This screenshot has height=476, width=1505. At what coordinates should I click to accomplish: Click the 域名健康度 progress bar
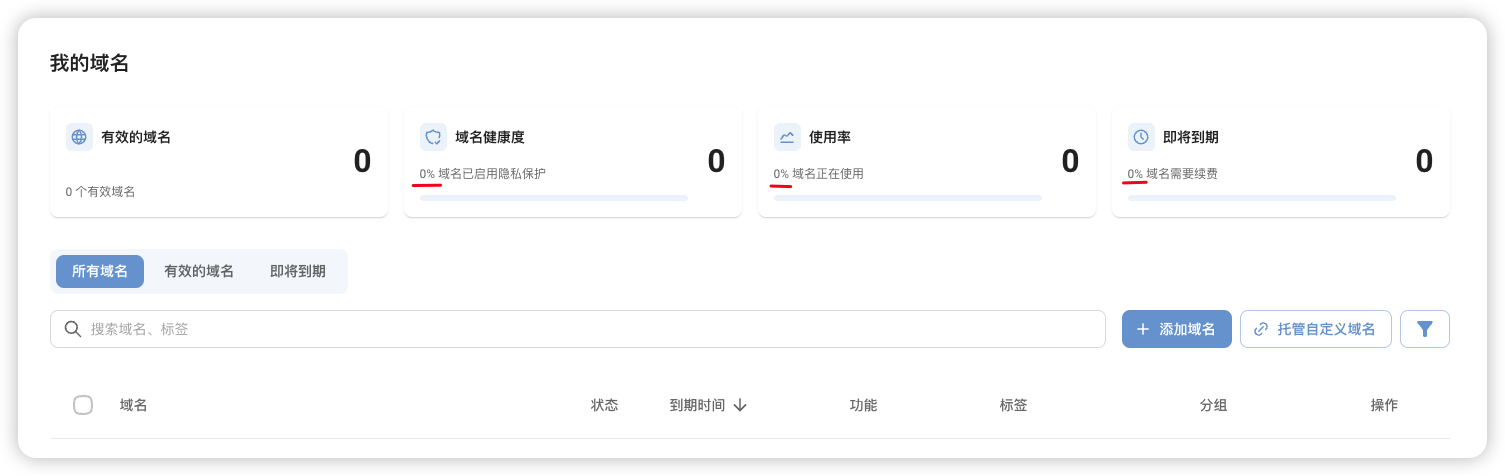554,198
